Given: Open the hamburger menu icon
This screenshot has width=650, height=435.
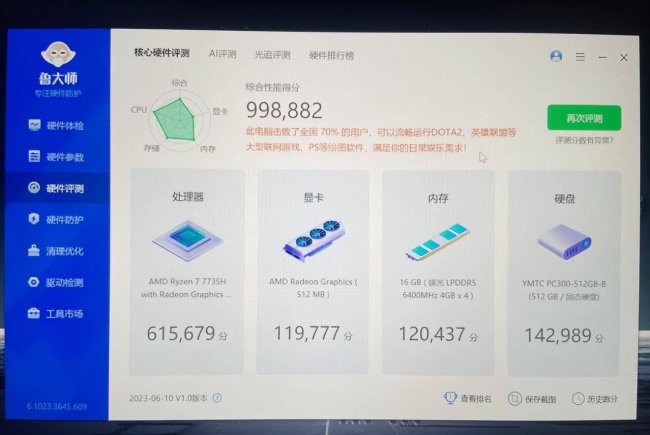Looking at the screenshot, I should coord(580,56).
